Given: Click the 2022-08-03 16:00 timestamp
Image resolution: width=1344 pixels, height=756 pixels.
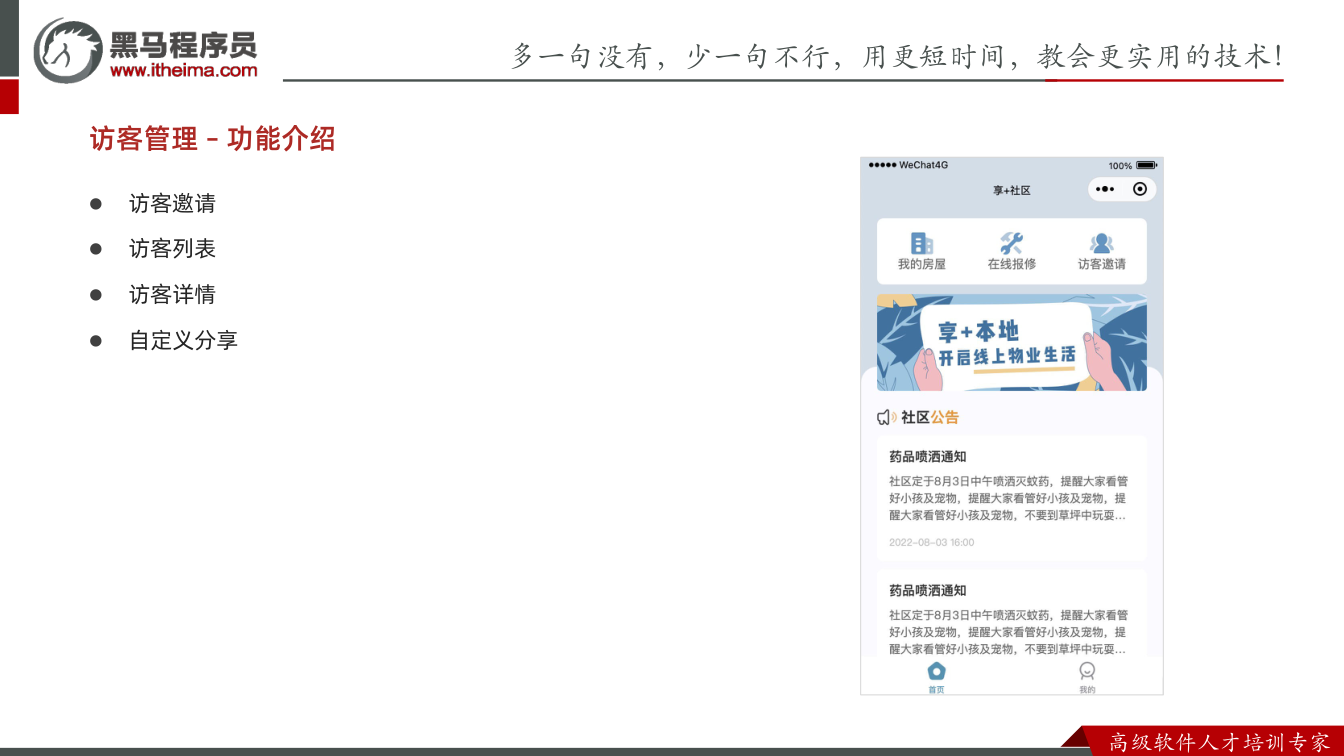Looking at the screenshot, I should coord(931,543).
